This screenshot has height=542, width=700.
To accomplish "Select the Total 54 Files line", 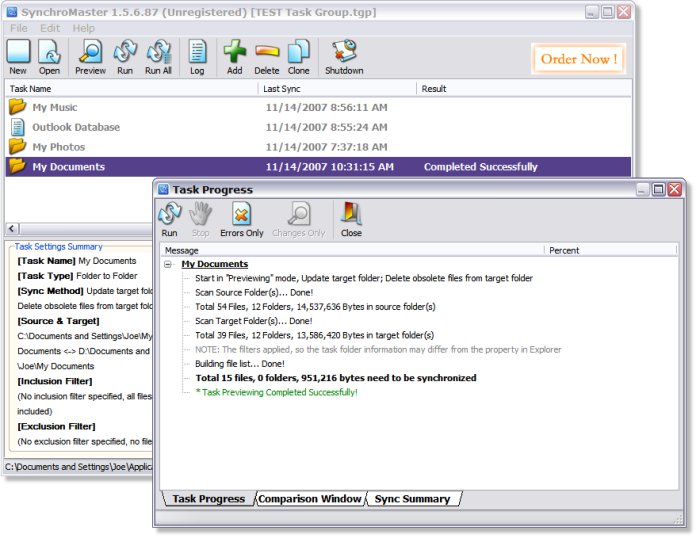I will coord(315,307).
